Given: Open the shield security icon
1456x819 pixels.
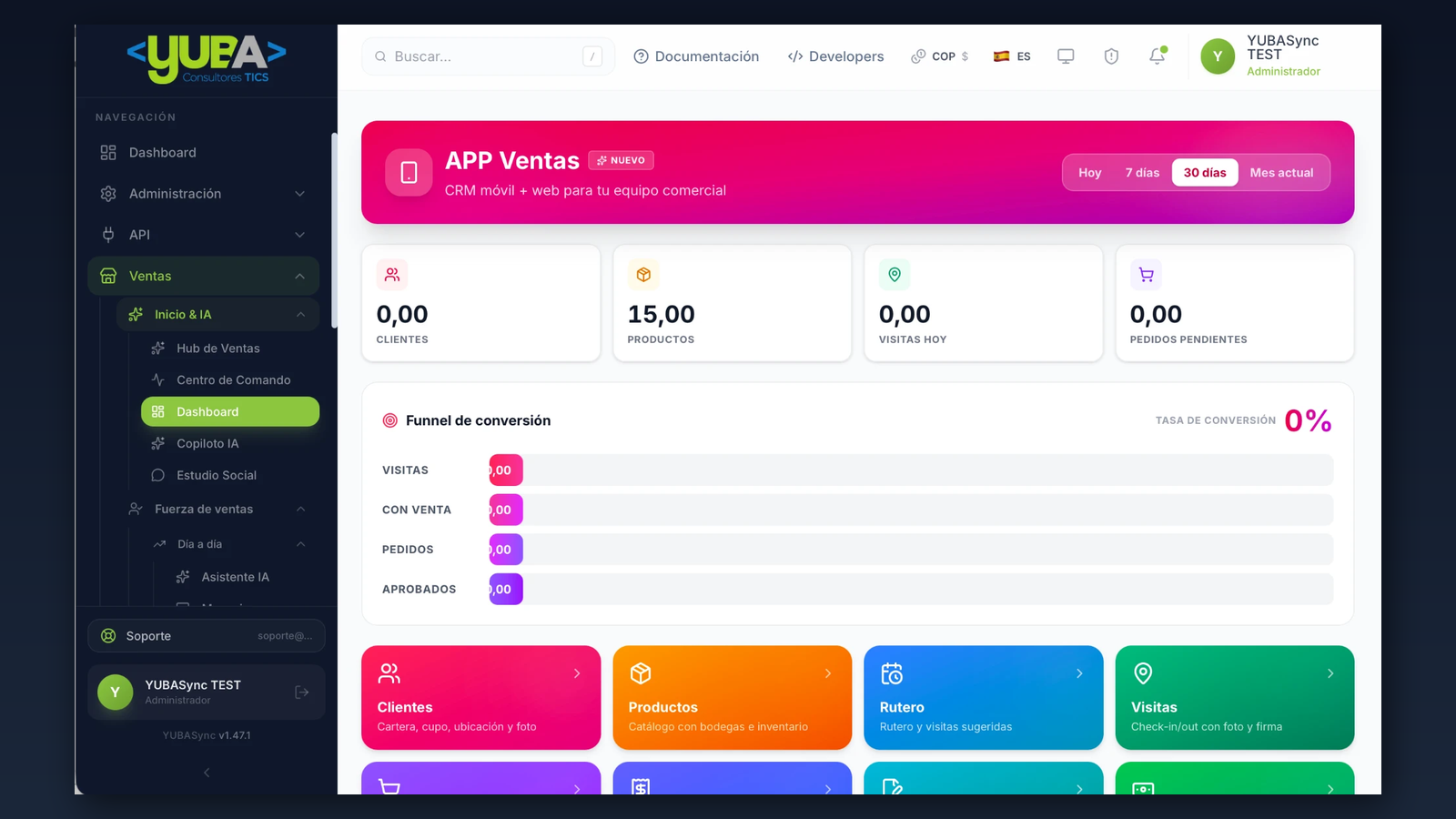Looking at the screenshot, I should tap(1111, 56).
